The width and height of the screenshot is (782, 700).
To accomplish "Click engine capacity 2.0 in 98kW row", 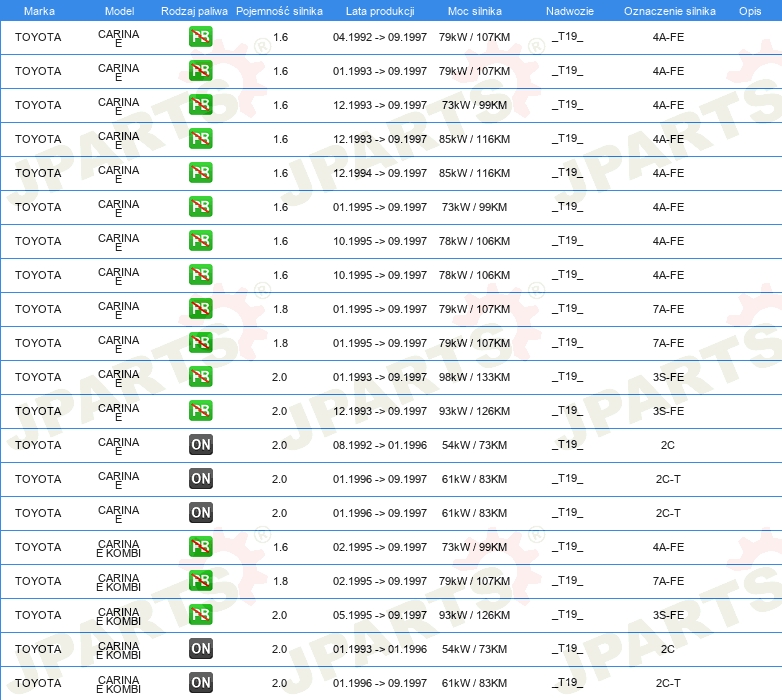I will coord(279,377).
